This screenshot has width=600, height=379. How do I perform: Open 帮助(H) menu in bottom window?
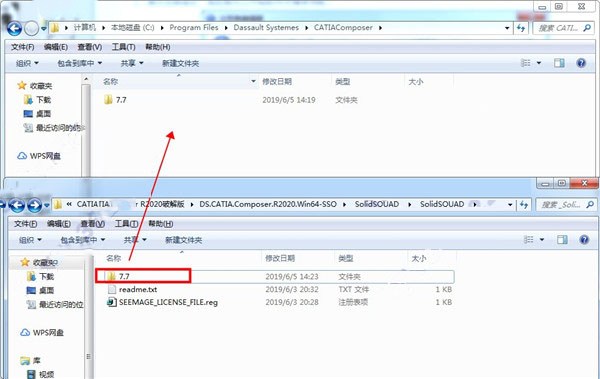click(160, 224)
